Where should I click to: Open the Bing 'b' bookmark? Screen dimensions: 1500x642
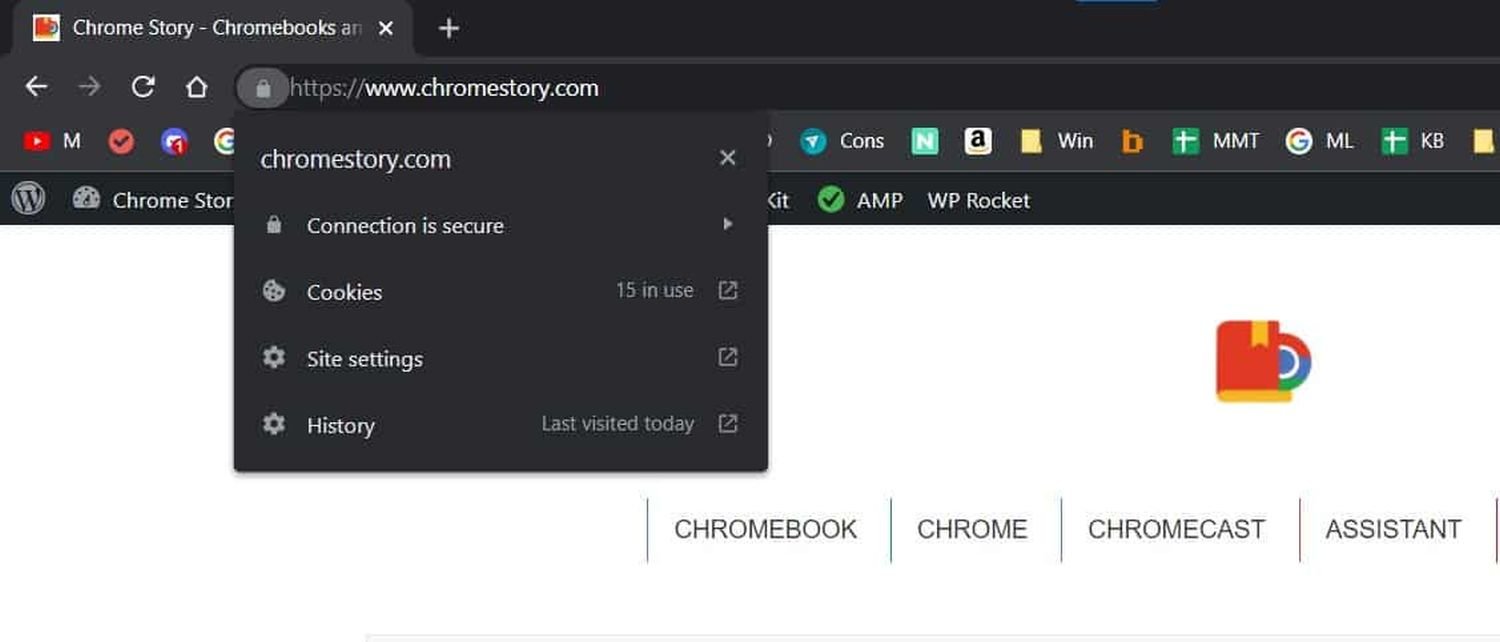[x=1132, y=141]
